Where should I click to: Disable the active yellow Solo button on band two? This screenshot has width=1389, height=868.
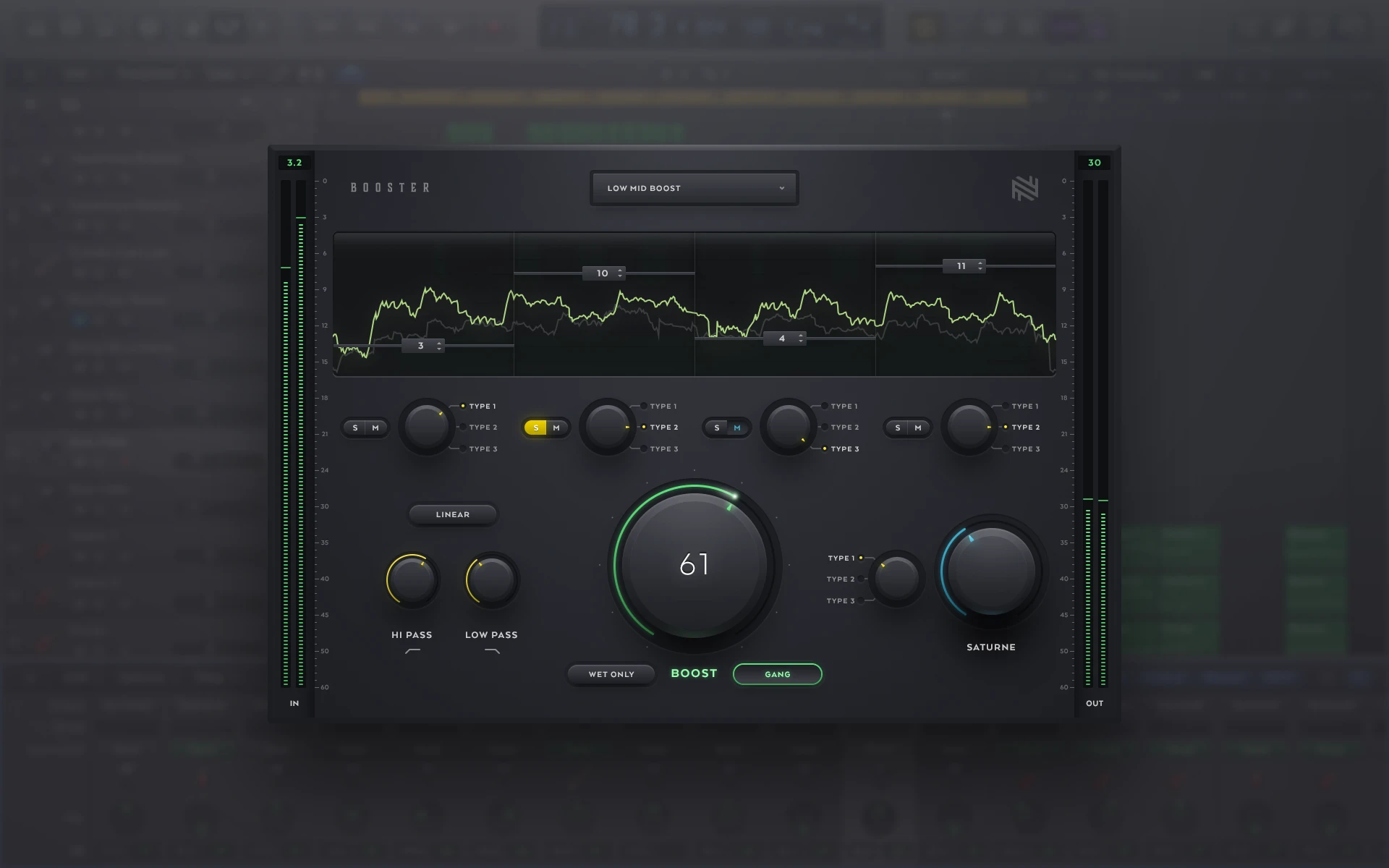[535, 427]
